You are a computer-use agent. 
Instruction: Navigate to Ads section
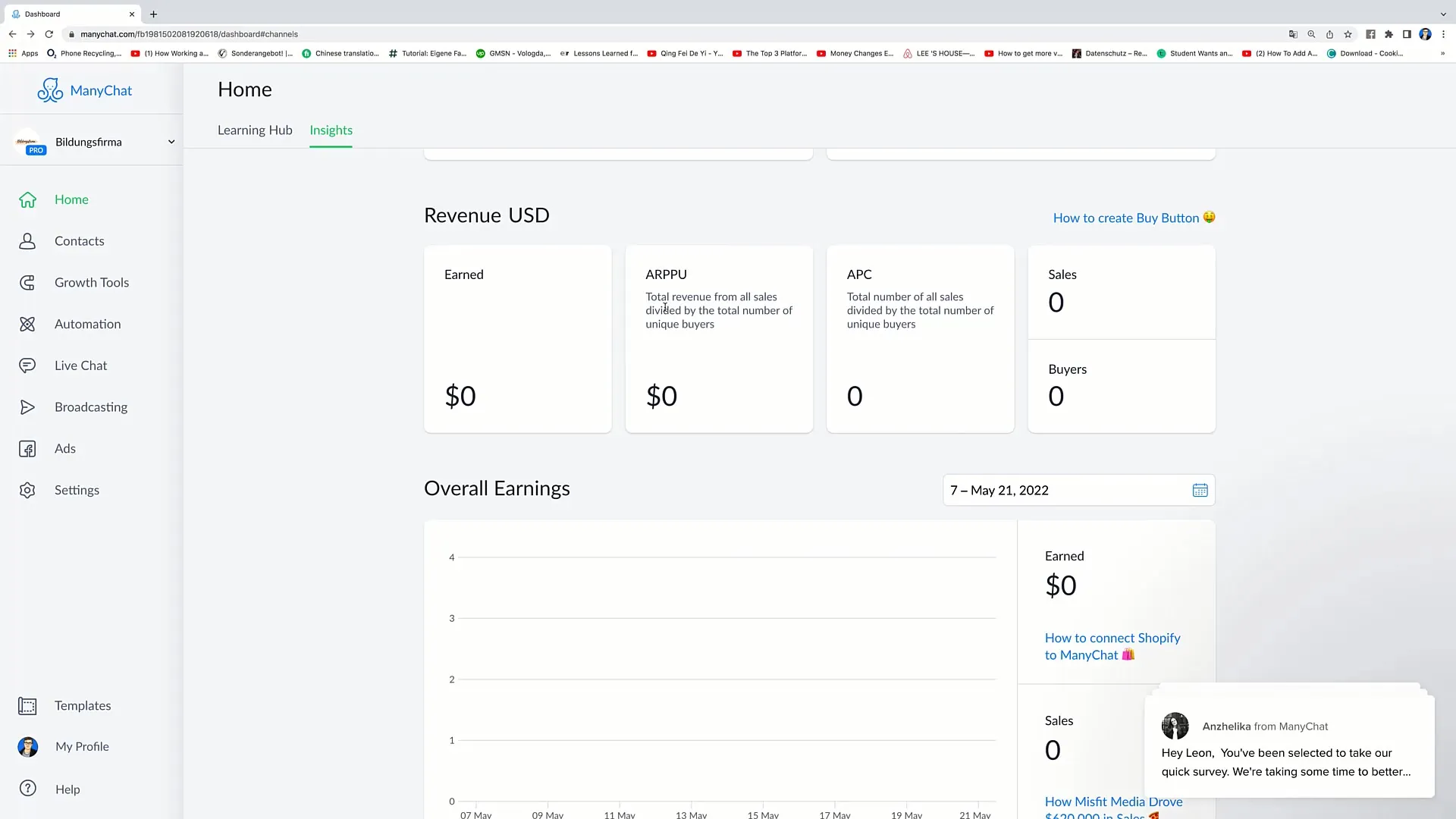65,448
